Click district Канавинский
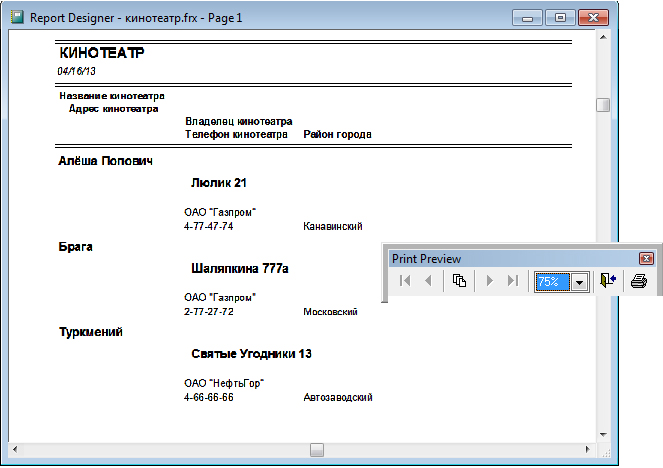Viewport: 663px width, 468px height. pyautogui.click(x=333, y=226)
